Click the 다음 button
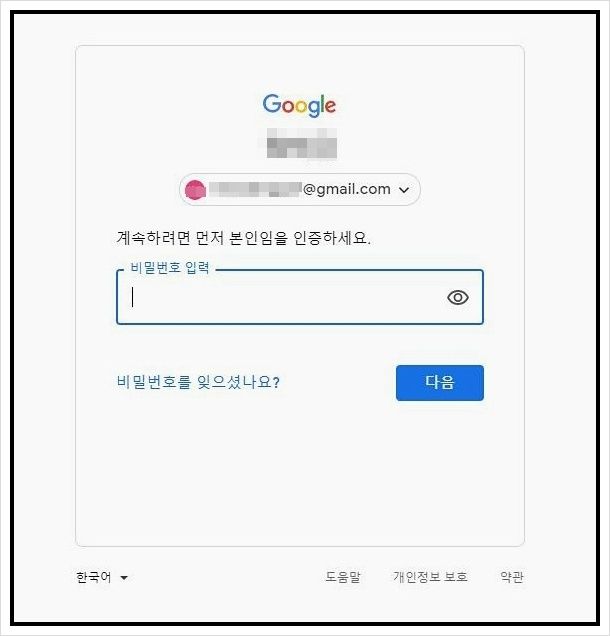 tap(440, 382)
